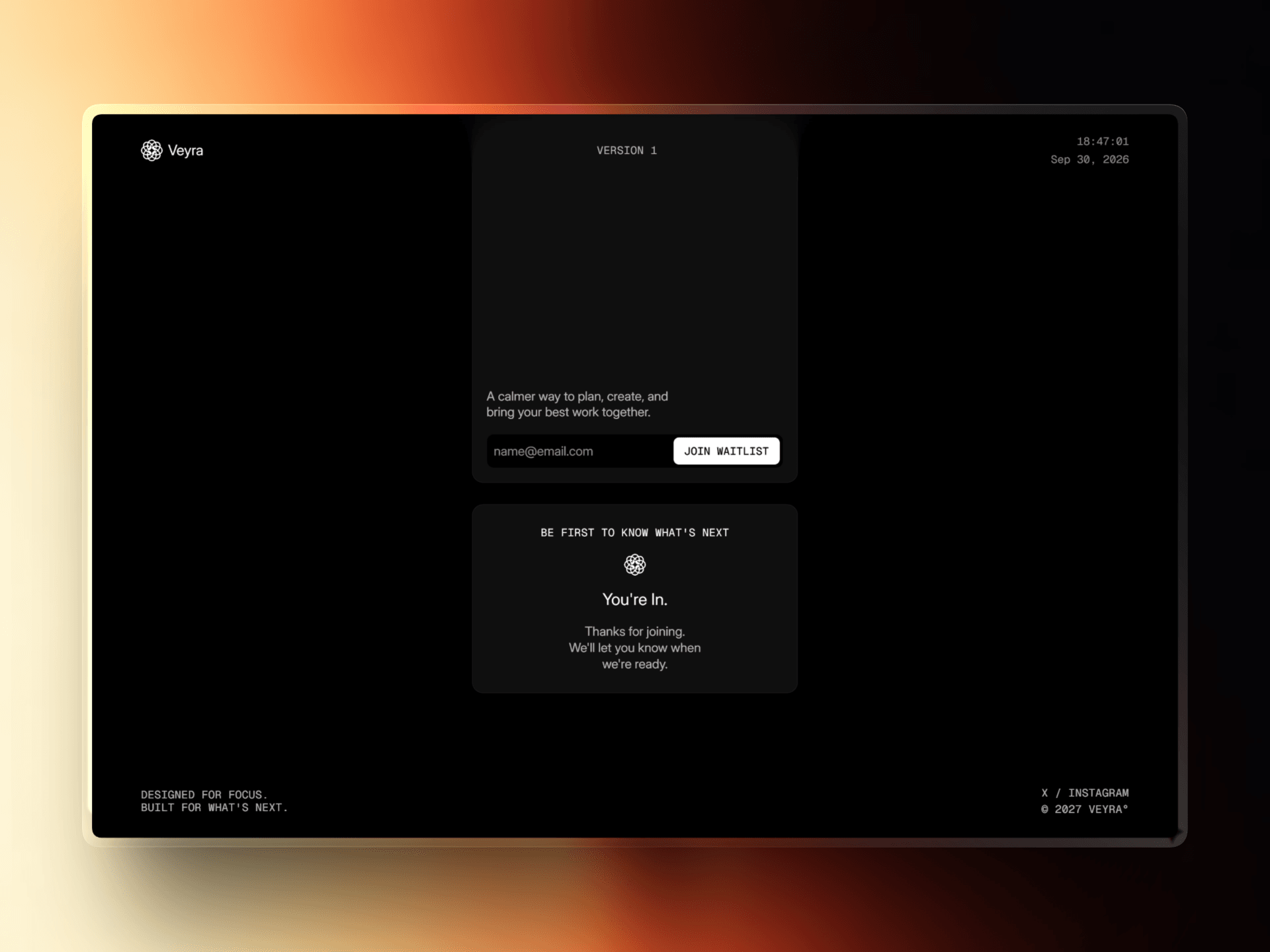
Task: Click the VERSION 1 label
Action: (626, 151)
